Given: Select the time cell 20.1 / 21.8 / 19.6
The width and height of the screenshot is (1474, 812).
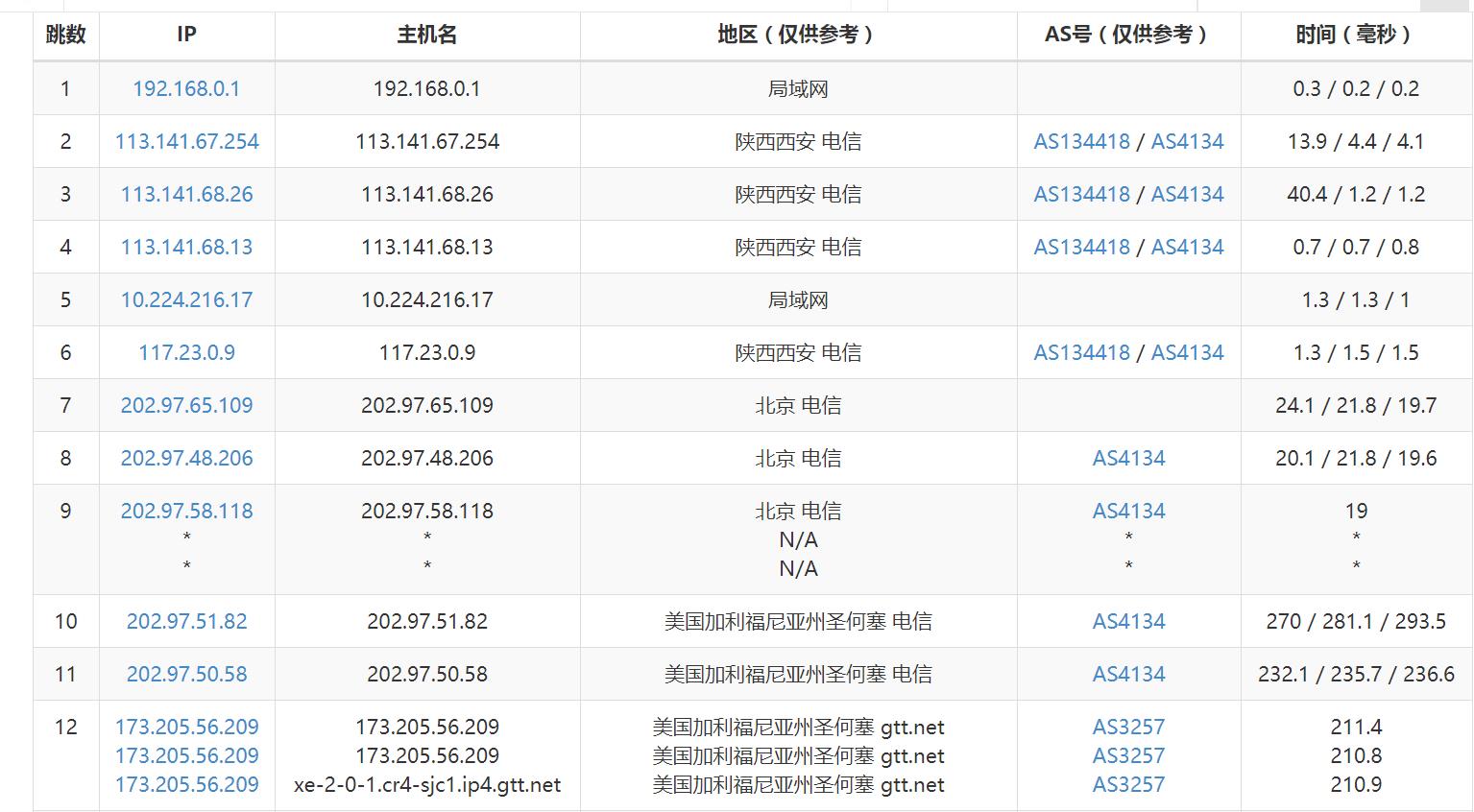Looking at the screenshot, I should [1356, 458].
